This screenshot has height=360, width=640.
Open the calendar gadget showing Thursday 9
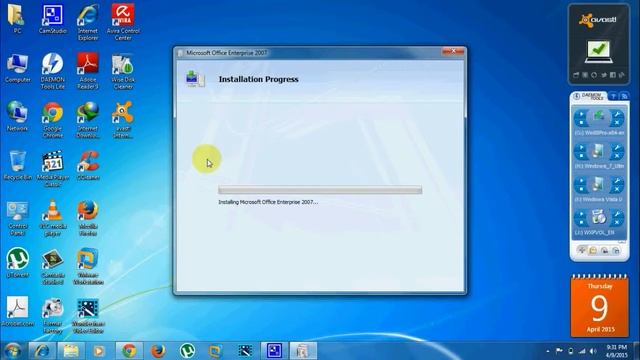click(x=599, y=306)
